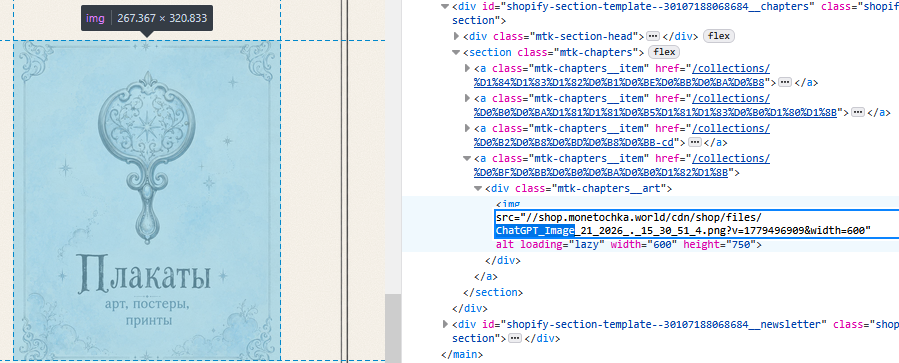The width and height of the screenshot is (899, 363).
Task: Click the flex badge beside mtk-section-head div
Action: click(x=719, y=36)
